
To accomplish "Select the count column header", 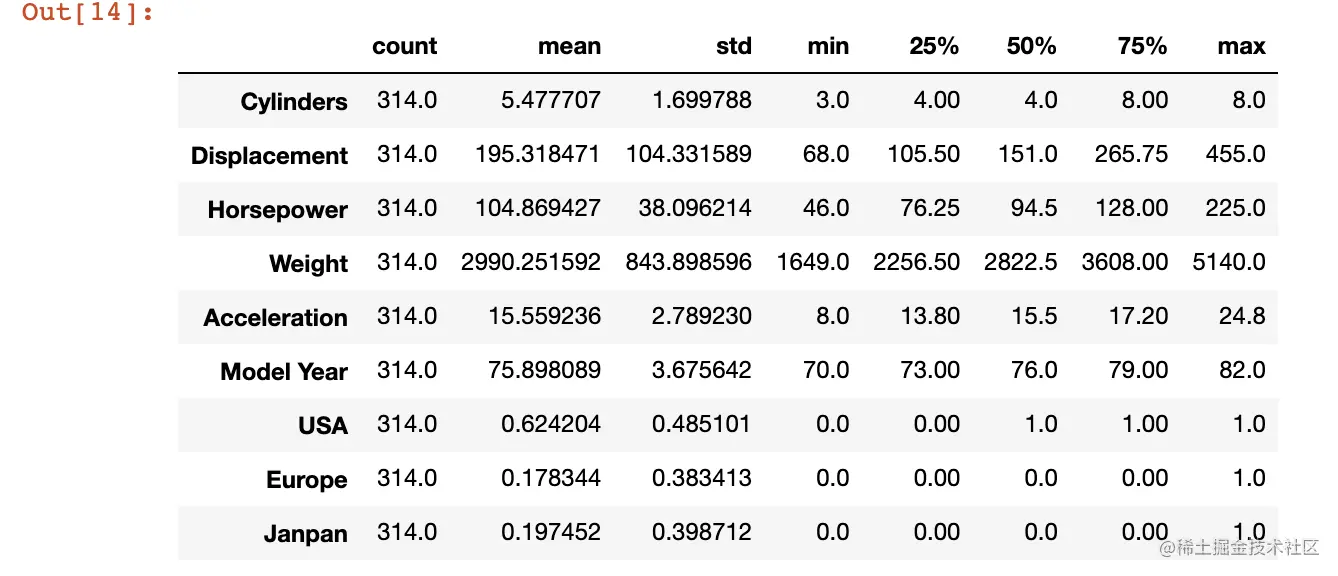I will click(405, 46).
